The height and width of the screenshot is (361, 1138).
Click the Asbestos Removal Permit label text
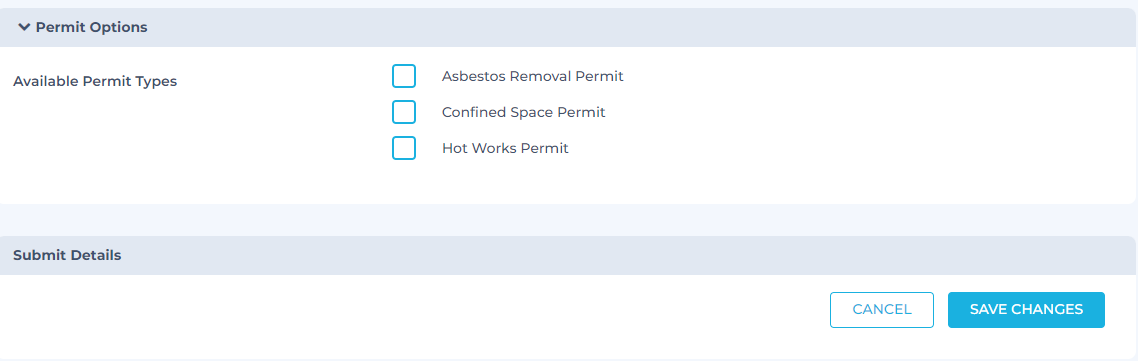point(533,76)
